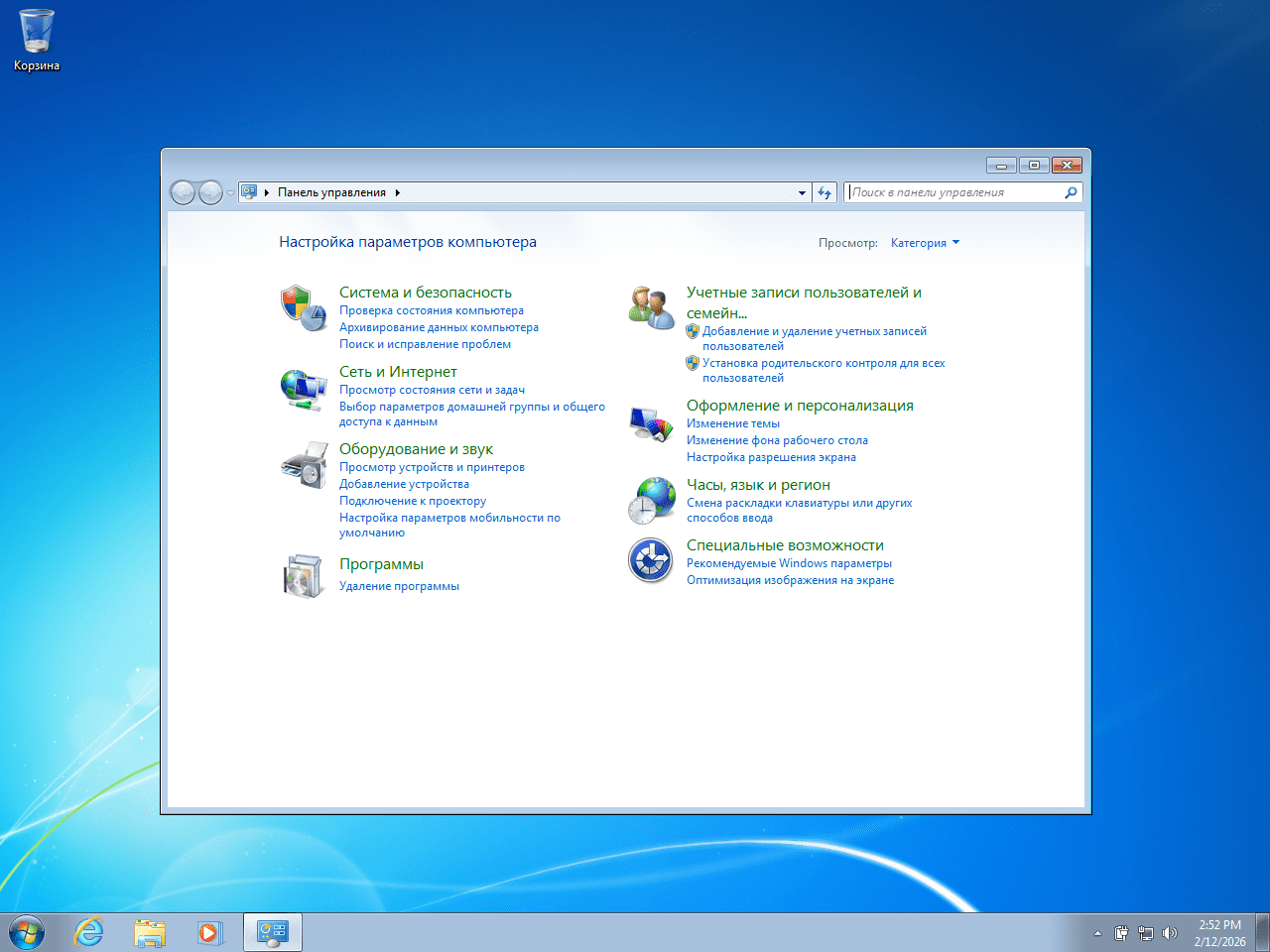The height and width of the screenshot is (952, 1270).
Task: Open Internet Explorer from the taskbar
Action: pos(89,932)
